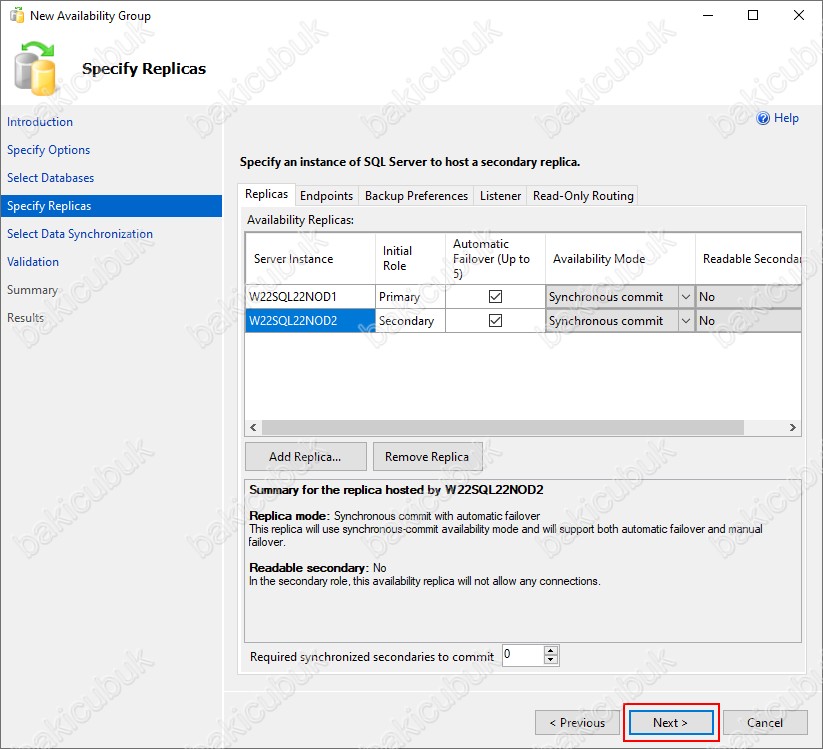Go to Select Data Synchronization page
The image size is (823, 749).
80,234
